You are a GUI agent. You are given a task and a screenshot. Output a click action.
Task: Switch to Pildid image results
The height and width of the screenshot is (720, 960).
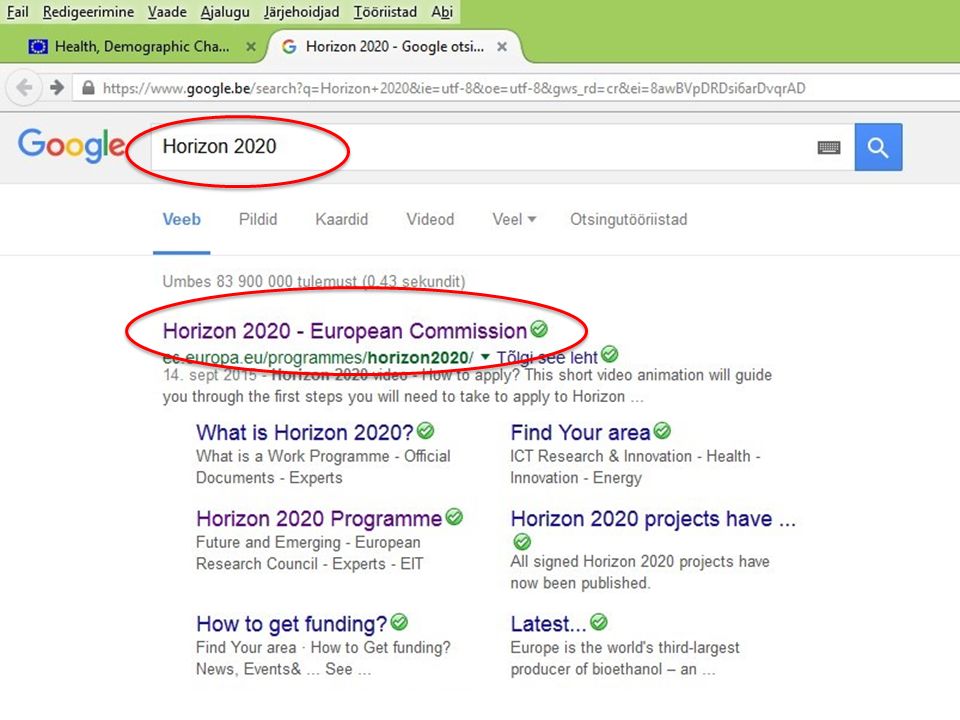(x=258, y=219)
